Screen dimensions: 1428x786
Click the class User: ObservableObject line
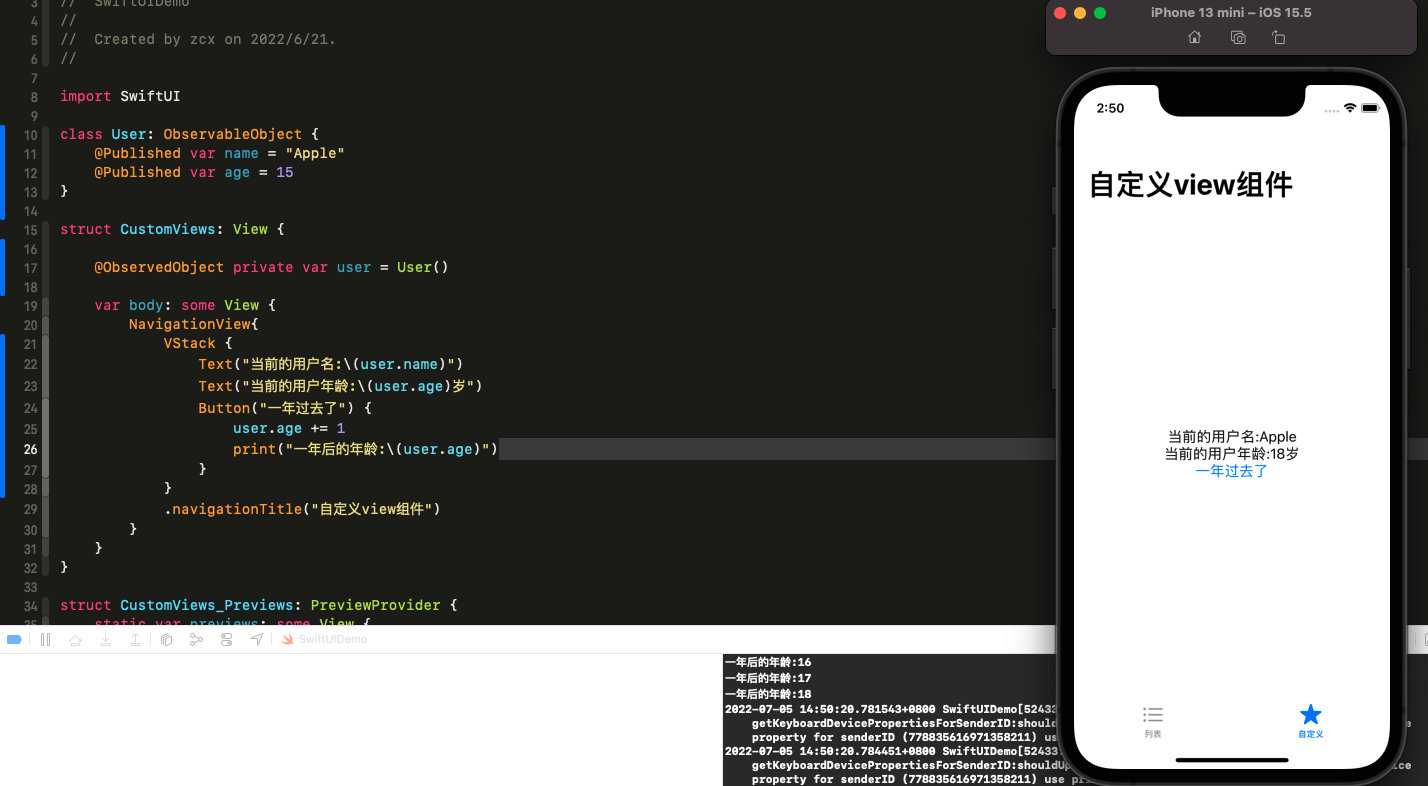(189, 134)
